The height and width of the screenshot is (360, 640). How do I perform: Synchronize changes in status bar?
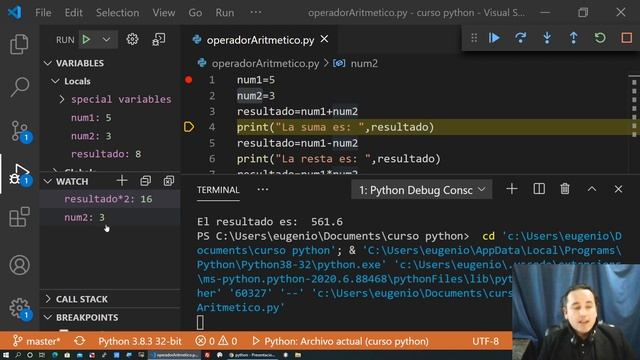pos(80,341)
